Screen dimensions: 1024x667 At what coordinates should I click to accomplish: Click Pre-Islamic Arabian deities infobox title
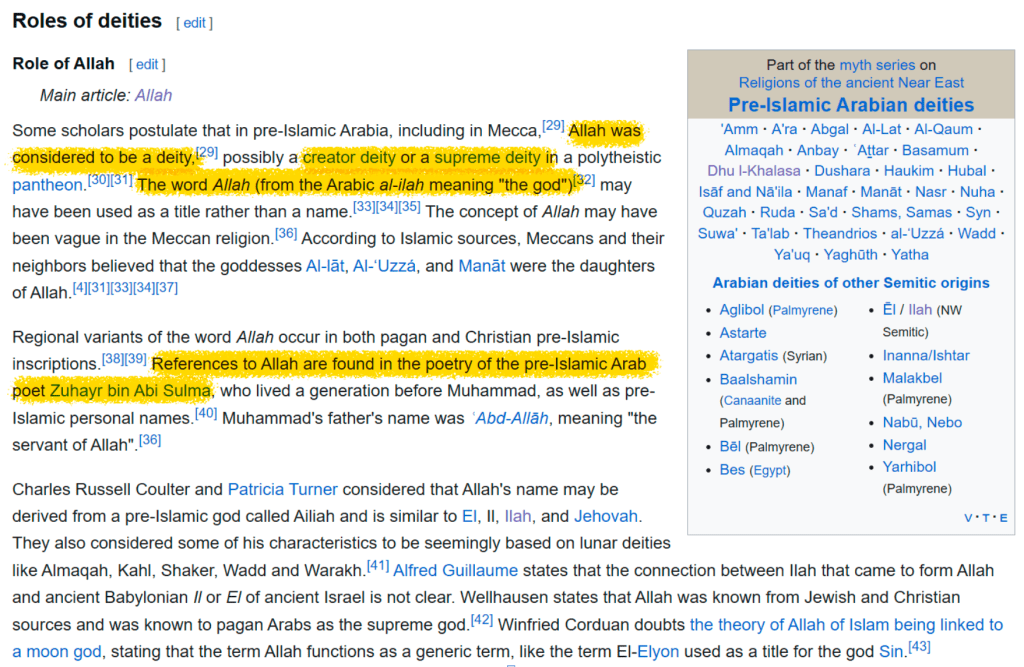pyautogui.click(x=851, y=105)
